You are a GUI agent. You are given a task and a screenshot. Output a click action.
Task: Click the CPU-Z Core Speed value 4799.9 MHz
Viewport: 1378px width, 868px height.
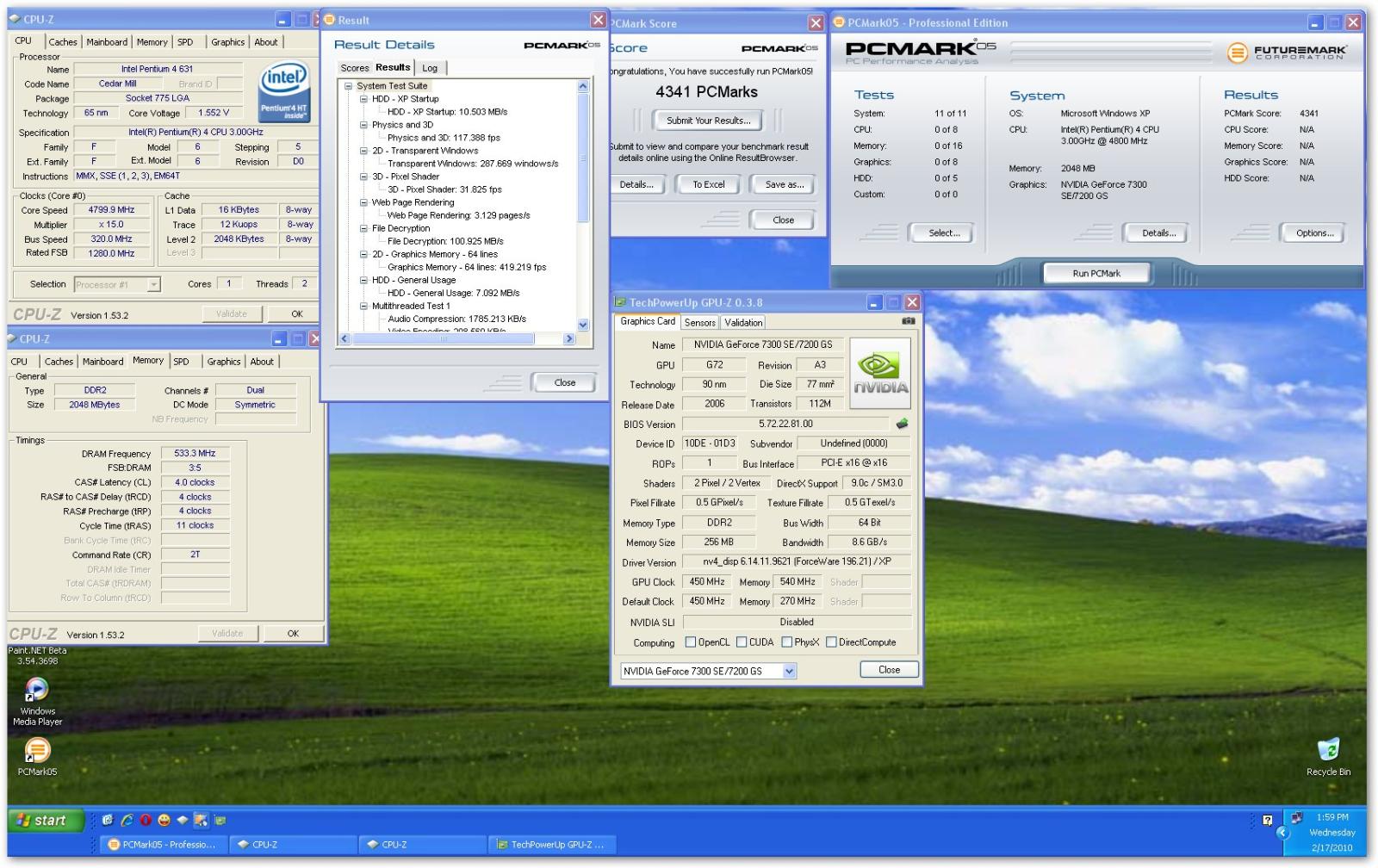111,210
